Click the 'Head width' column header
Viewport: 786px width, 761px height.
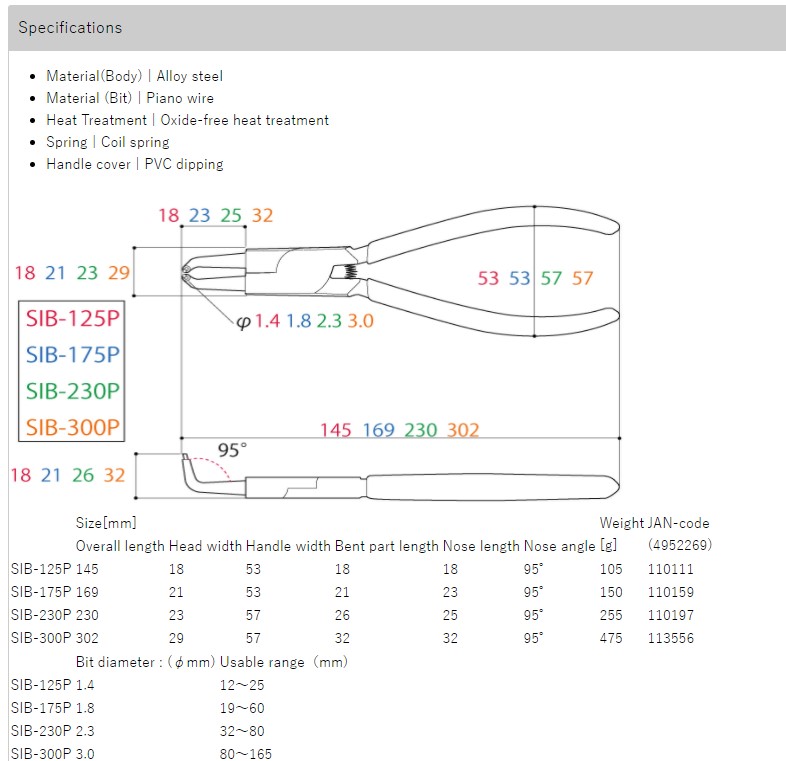point(205,546)
